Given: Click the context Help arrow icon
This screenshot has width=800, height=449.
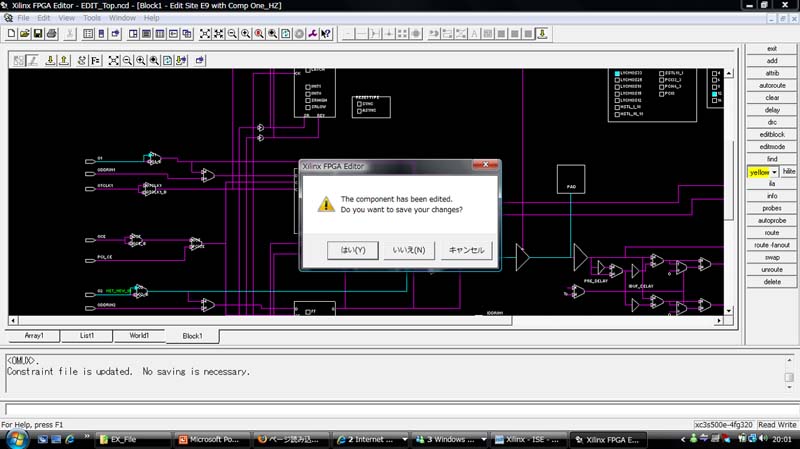Looking at the screenshot, I should [x=326, y=34].
